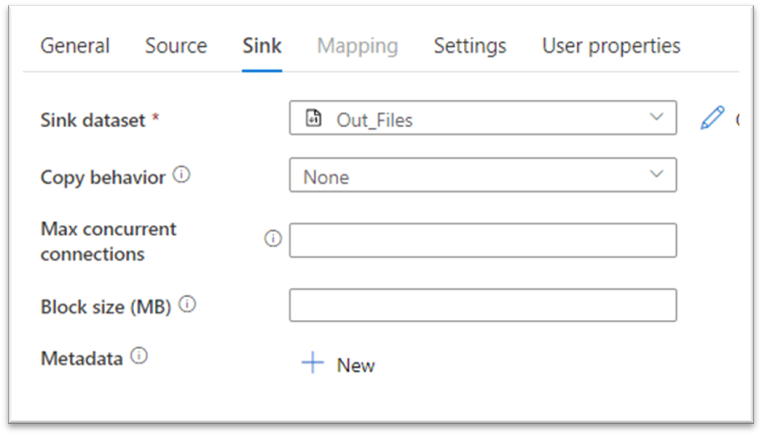Image resolution: width=763 pixels, height=436 pixels.
Task: Open the User properties tab
Action: tap(611, 46)
